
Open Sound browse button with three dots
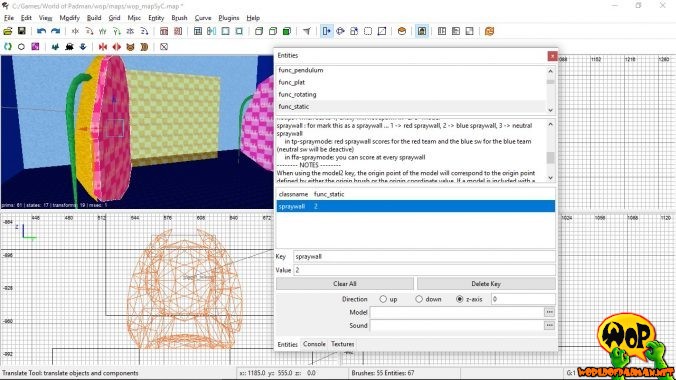coord(549,325)
